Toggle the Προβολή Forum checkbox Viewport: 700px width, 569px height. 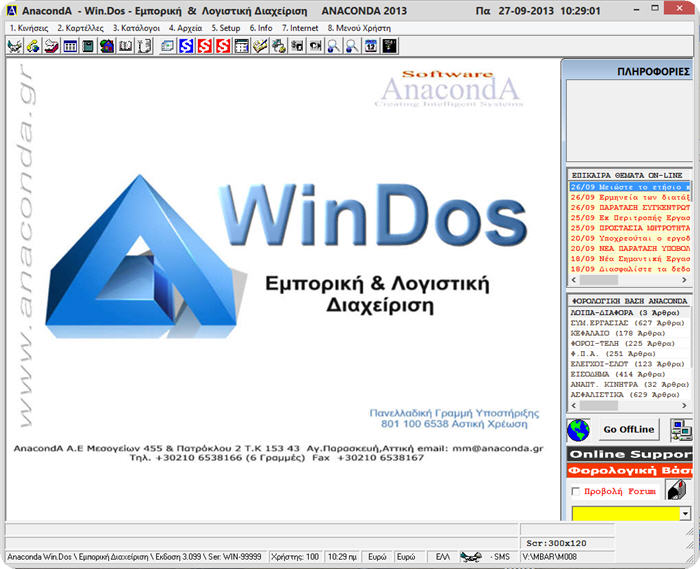tap(575, 491)
